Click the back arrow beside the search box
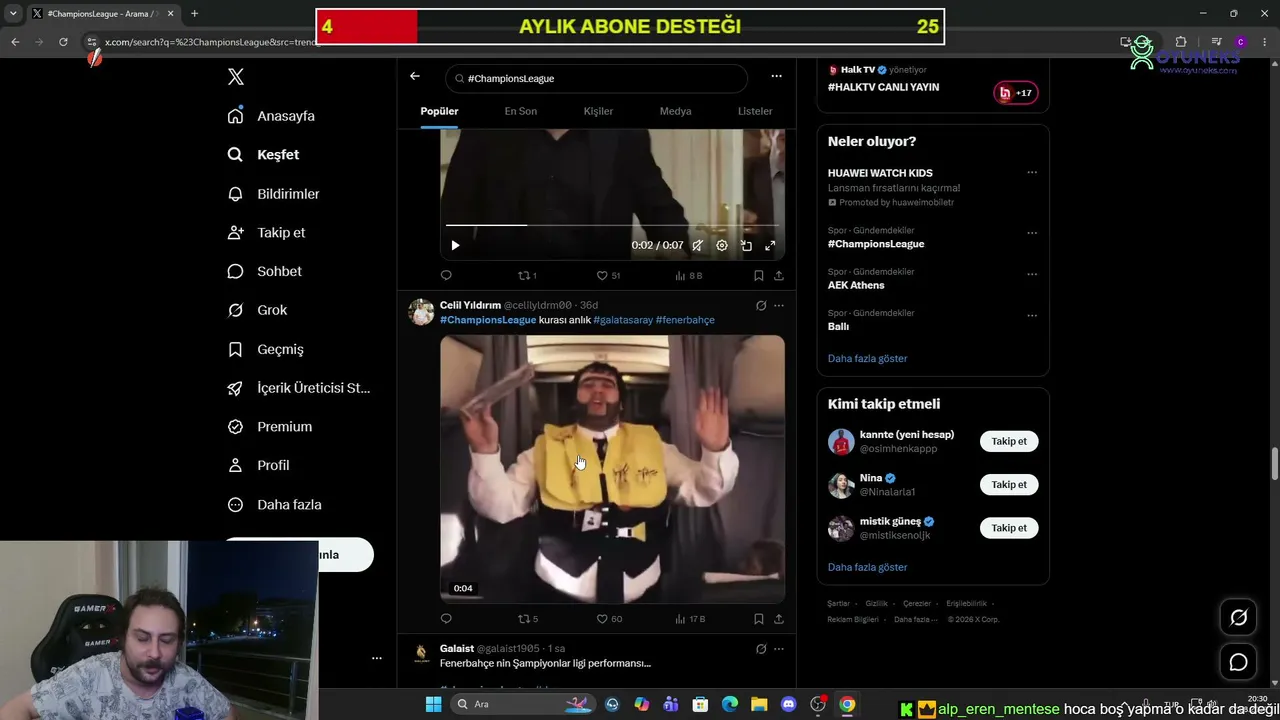 tap(415, 77)
